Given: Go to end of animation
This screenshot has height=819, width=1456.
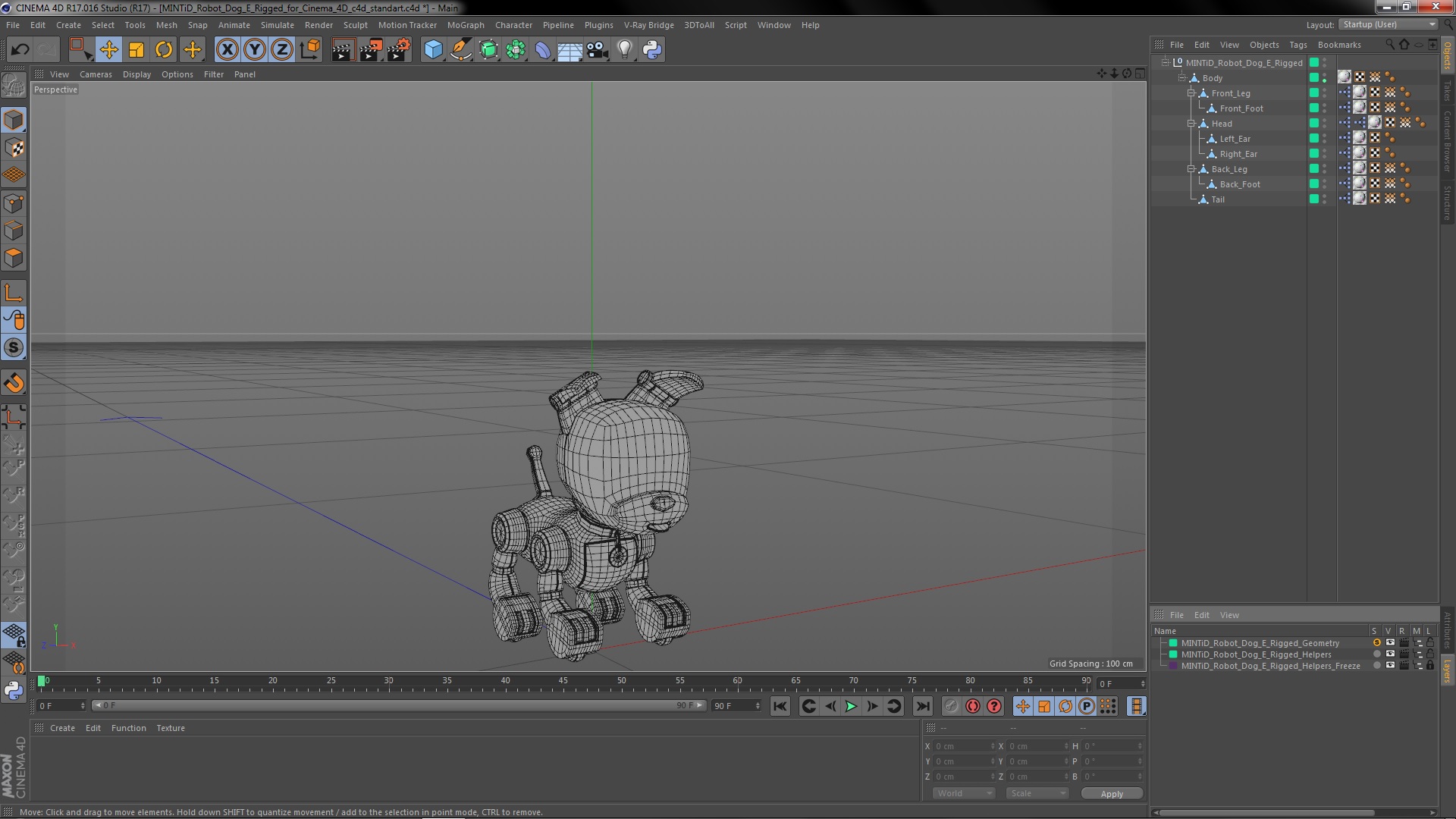Looking at the screenshot, I should (x=922, y=706).
